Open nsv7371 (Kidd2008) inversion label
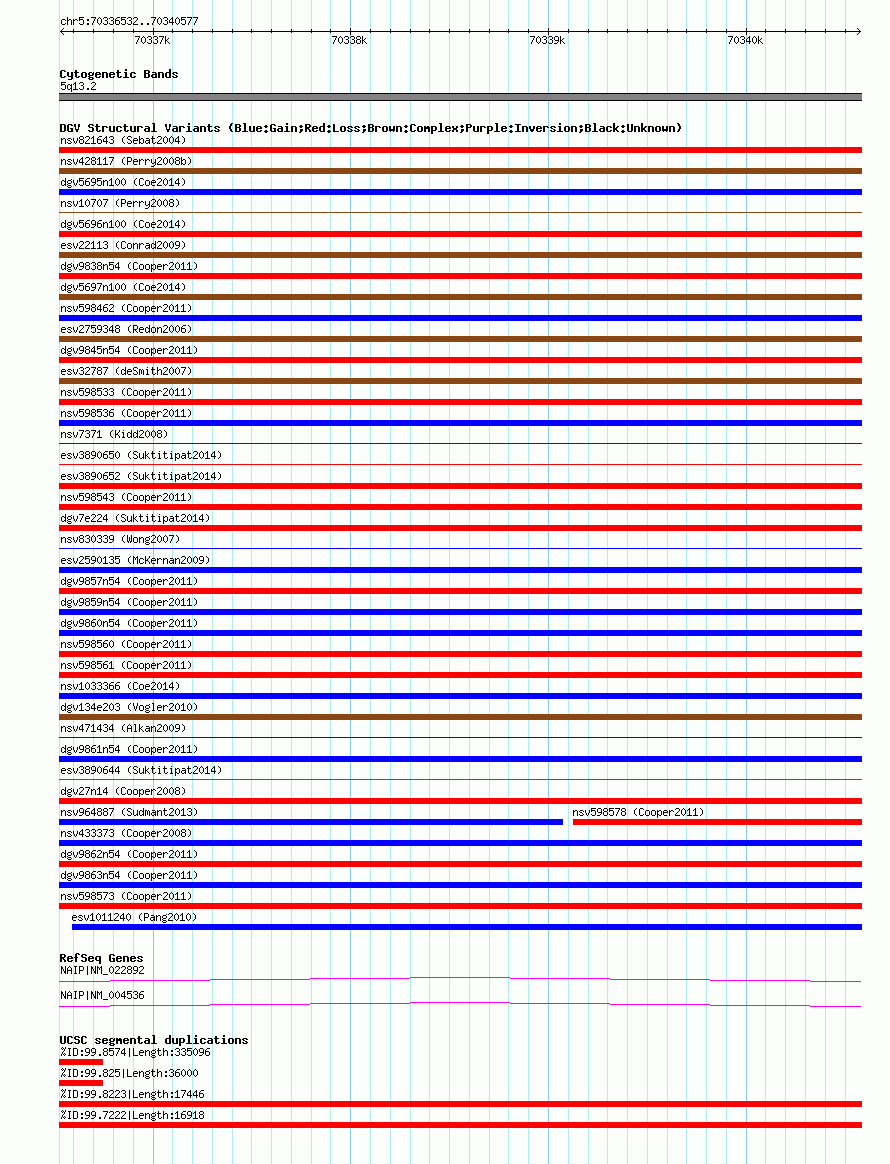890x1164 pixels. point(114,434)
